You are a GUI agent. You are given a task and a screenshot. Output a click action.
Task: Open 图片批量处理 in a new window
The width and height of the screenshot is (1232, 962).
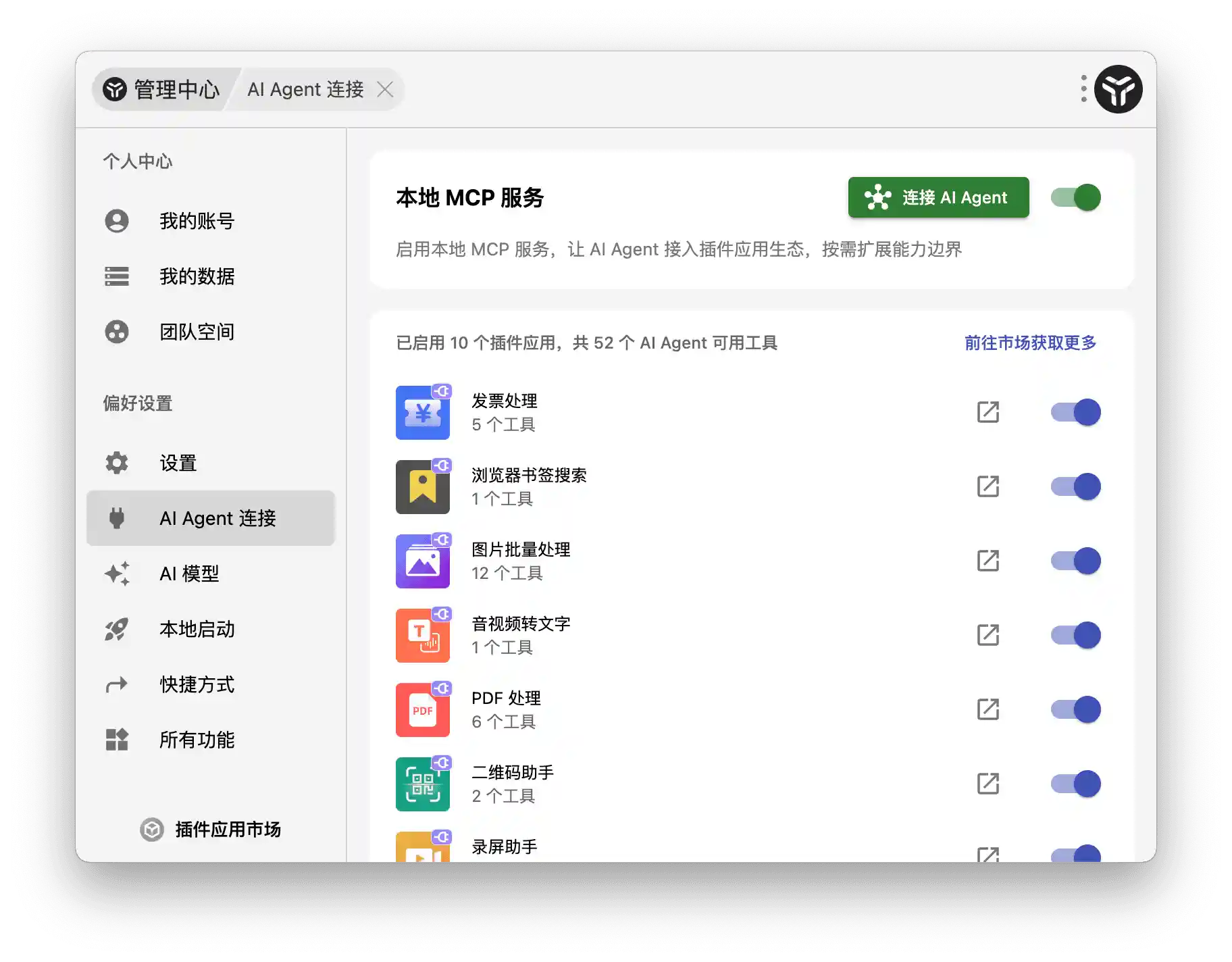[x=988, y=561]
